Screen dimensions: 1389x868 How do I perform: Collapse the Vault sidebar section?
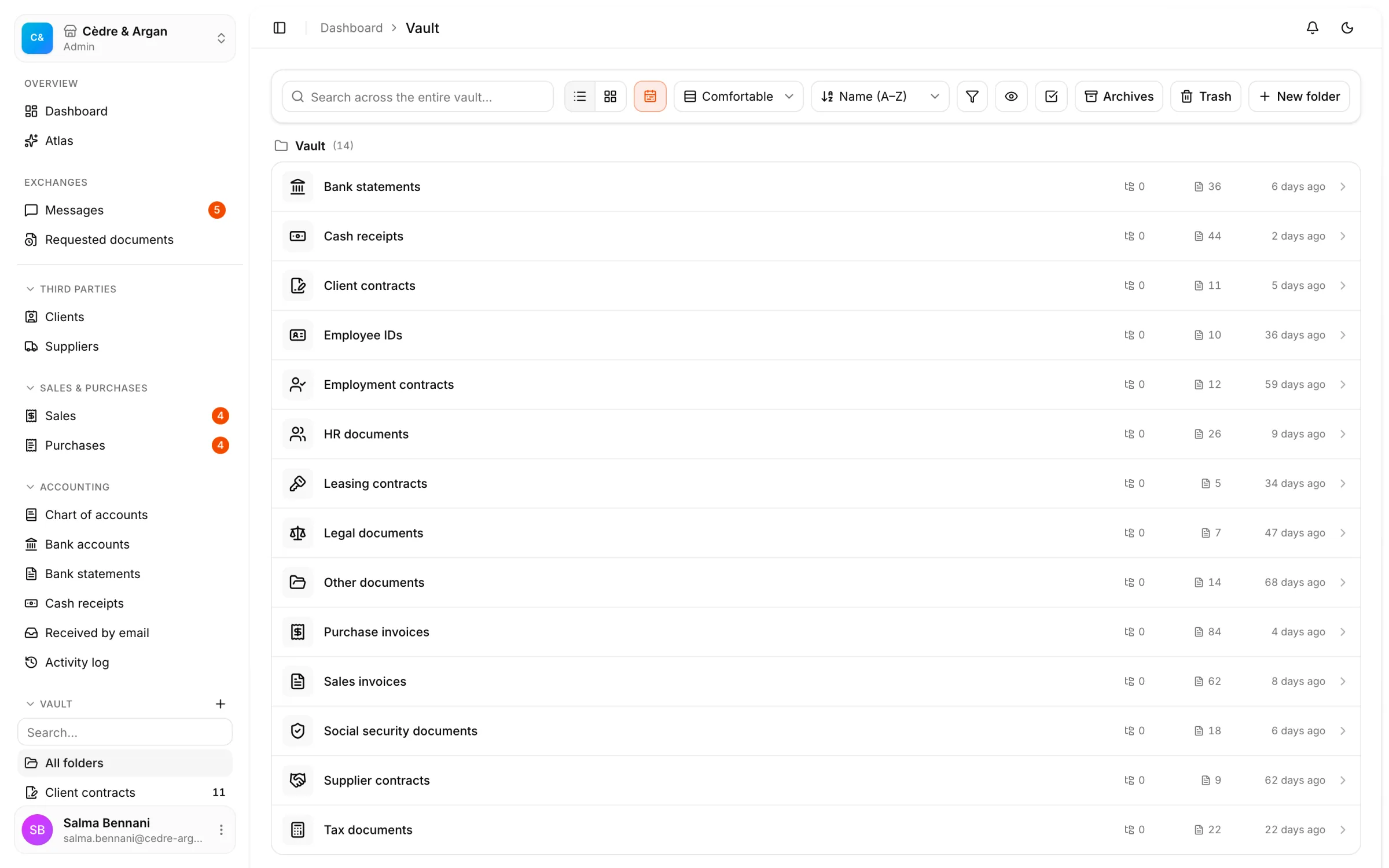click(49, 704)
